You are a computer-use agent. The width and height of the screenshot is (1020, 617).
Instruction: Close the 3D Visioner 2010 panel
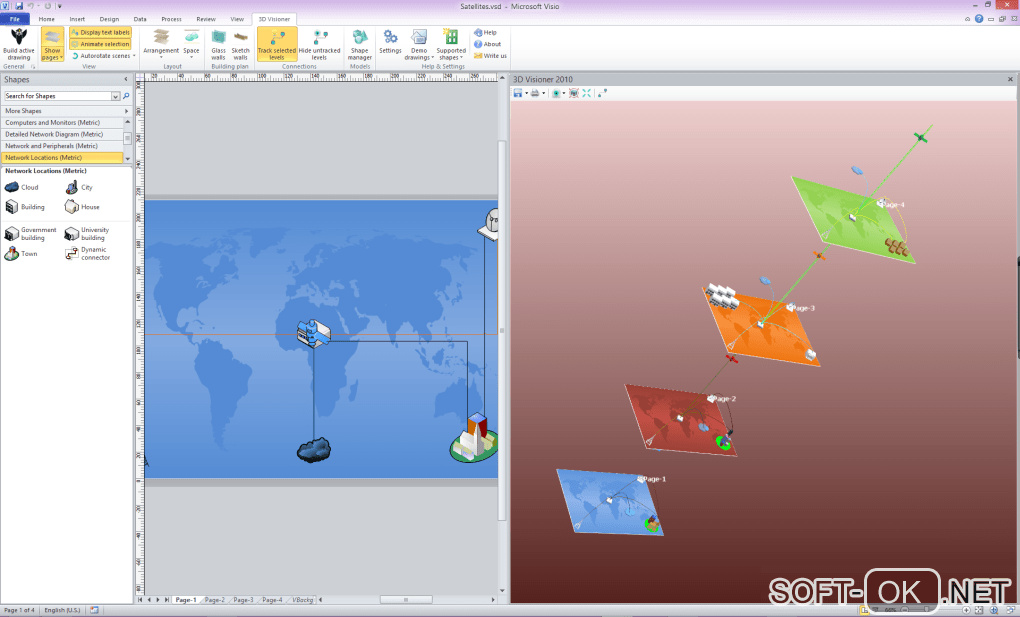point(1010,79)
